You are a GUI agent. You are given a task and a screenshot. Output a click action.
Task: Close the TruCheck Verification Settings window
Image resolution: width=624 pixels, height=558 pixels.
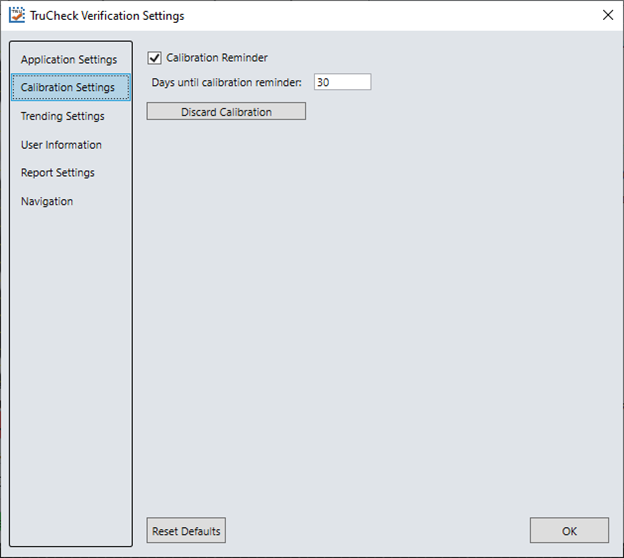pyautogui.click(x=607, y=15)
